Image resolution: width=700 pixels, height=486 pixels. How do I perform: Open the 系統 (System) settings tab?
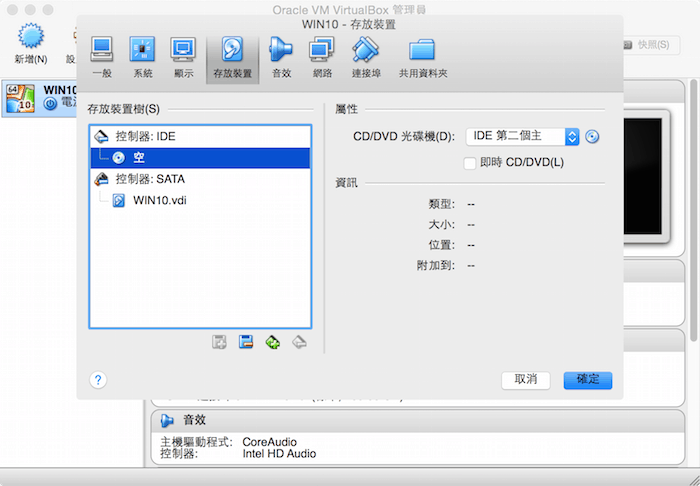pos(142,58)
